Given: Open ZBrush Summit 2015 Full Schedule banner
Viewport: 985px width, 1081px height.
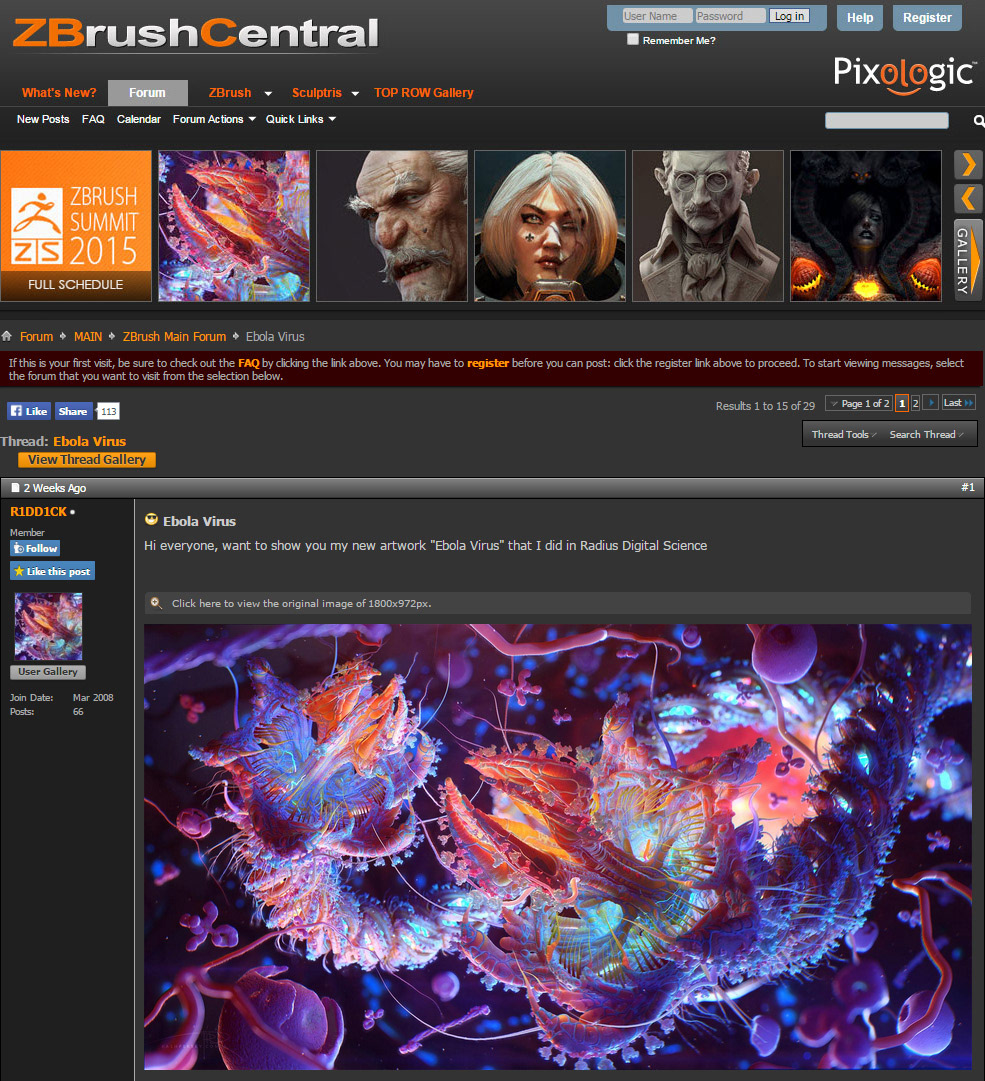Looking at the screenshot, I should coord(76,226).
